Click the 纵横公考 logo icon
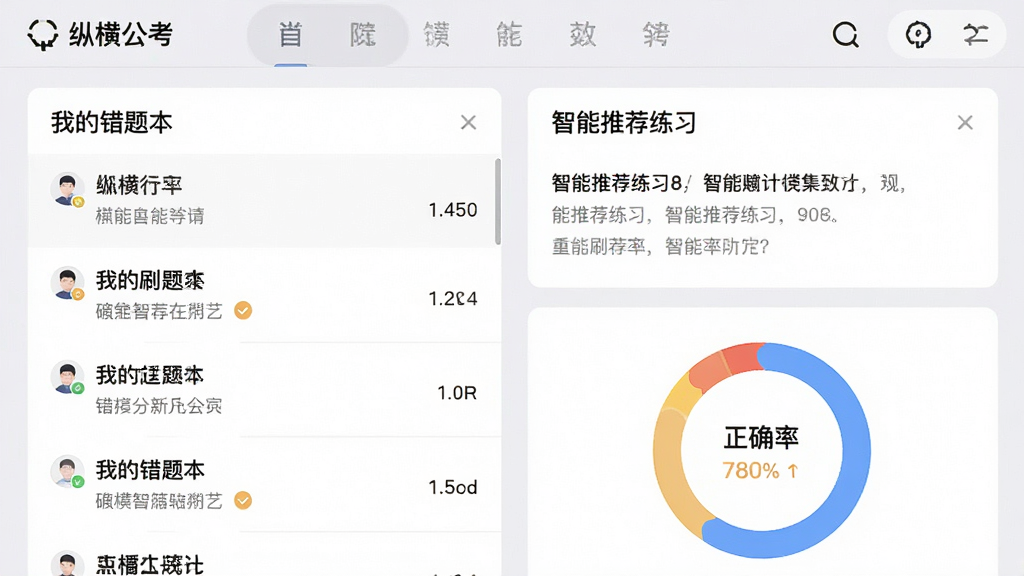Image resolution: width=1024 pixels, height=576 pixels. click(x=42, y=34)
